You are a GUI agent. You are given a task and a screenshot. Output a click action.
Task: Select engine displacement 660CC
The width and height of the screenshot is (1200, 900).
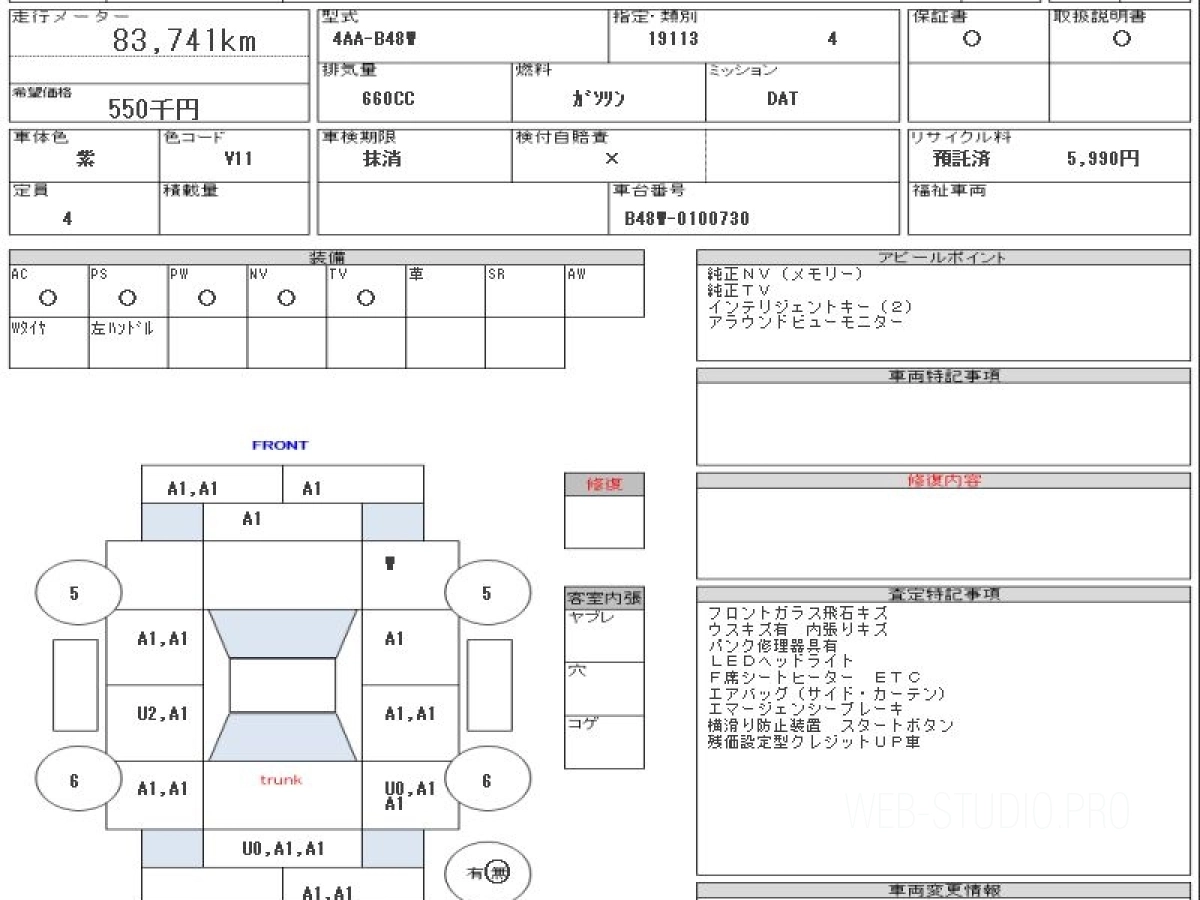pos(389,99)
